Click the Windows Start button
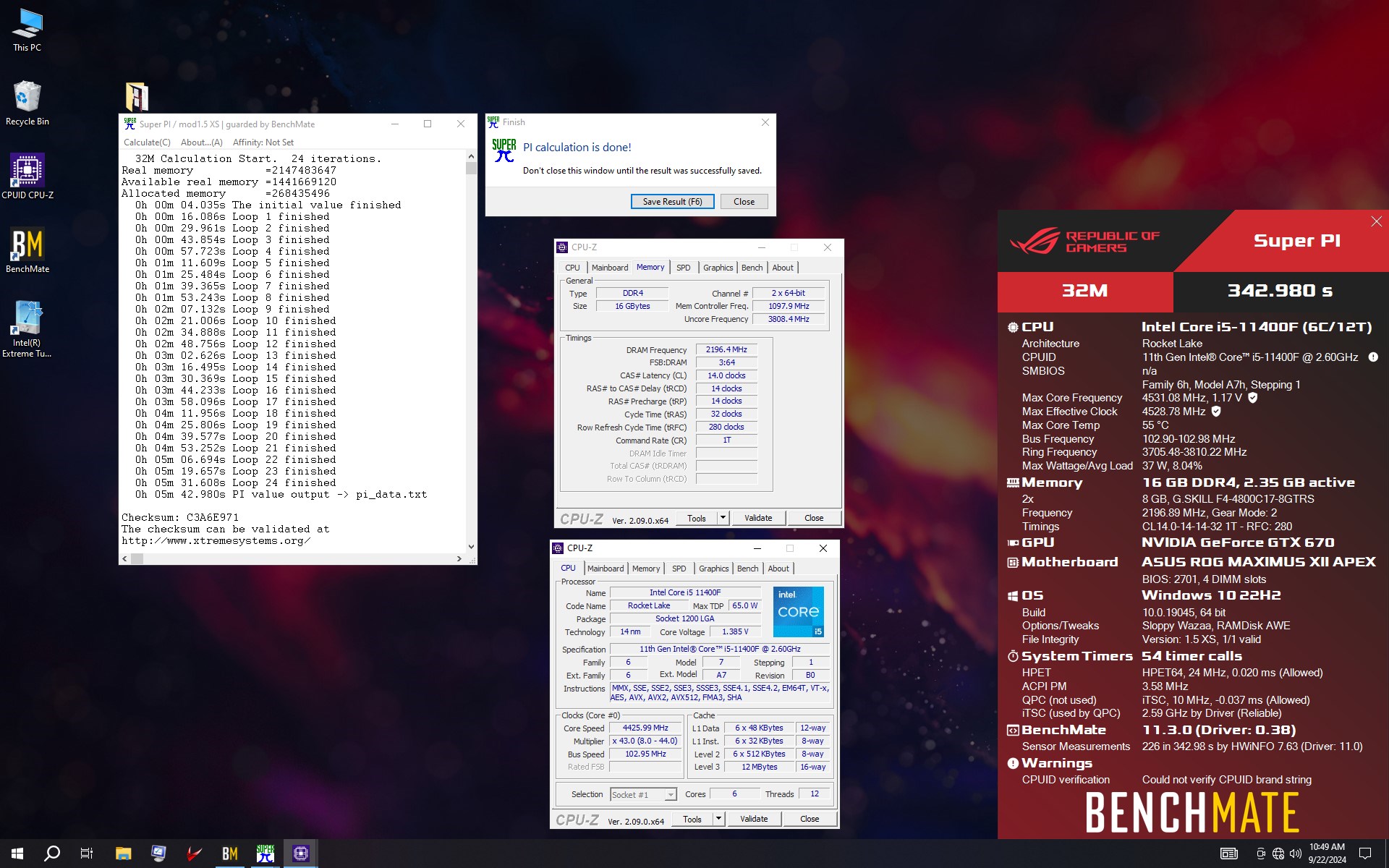This screenshot has height=868, width=1389. 17,854
